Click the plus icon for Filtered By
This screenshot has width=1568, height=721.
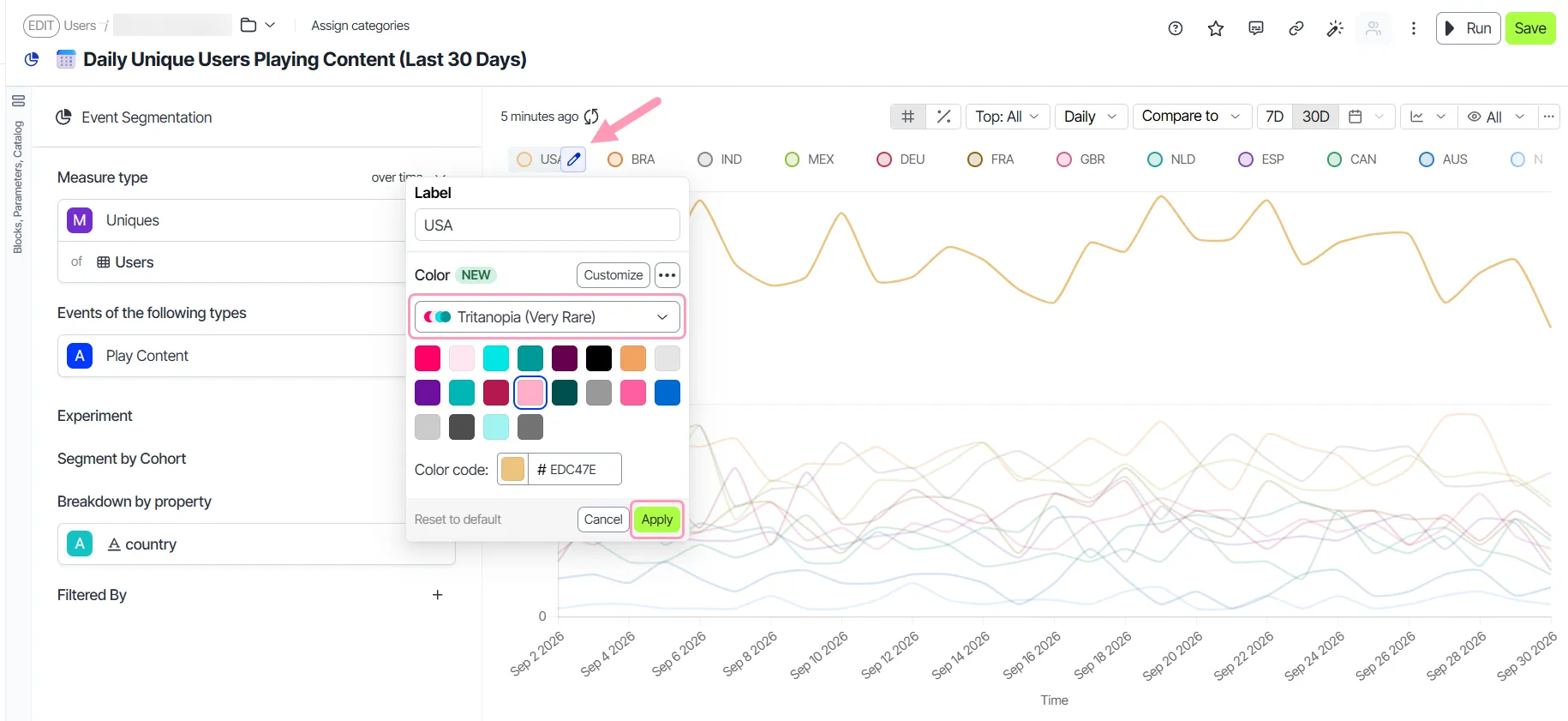pyautogui.click(x=438, y=595)
